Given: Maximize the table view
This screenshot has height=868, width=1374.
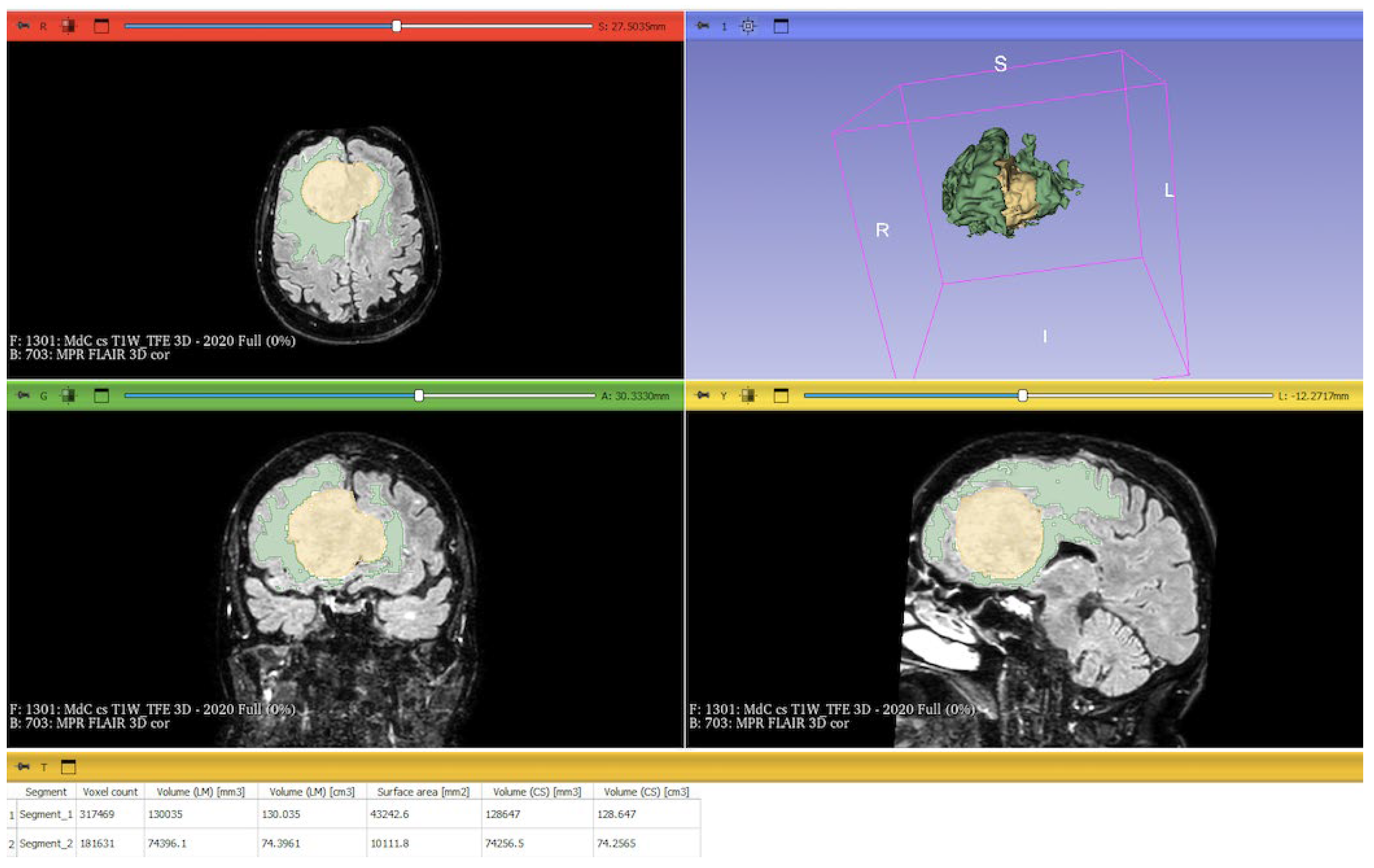Looking at the screenshot, I should [69, 766].
